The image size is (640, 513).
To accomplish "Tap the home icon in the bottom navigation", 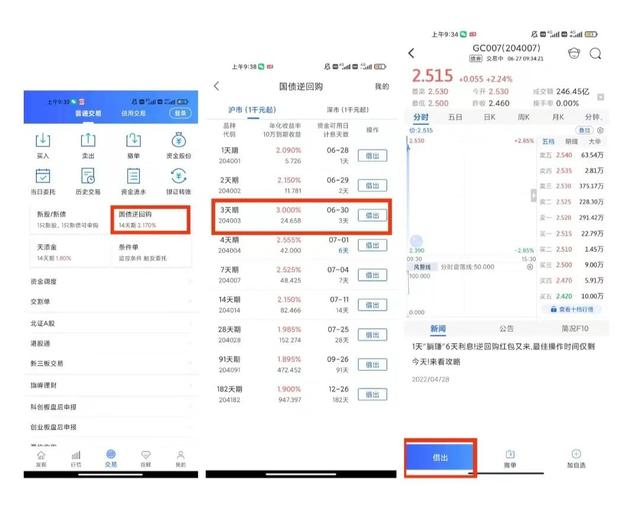I will pos(41,455).
